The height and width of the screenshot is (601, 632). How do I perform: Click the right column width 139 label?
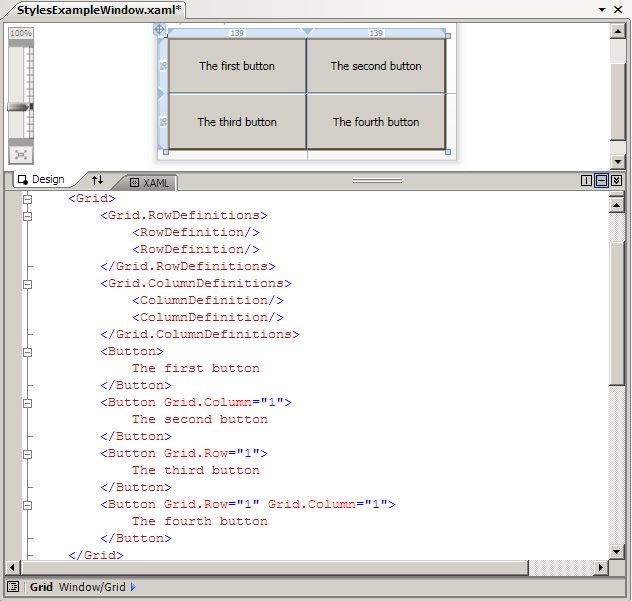click(x=376, y=33)
